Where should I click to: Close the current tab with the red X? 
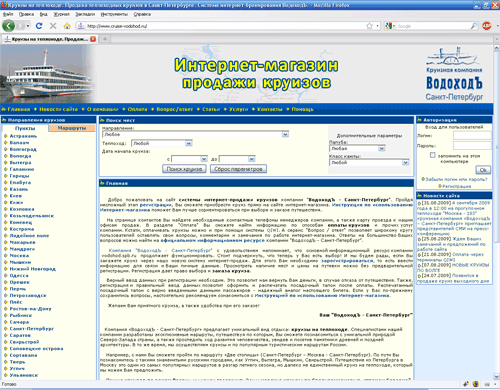(x=93, y=39)
